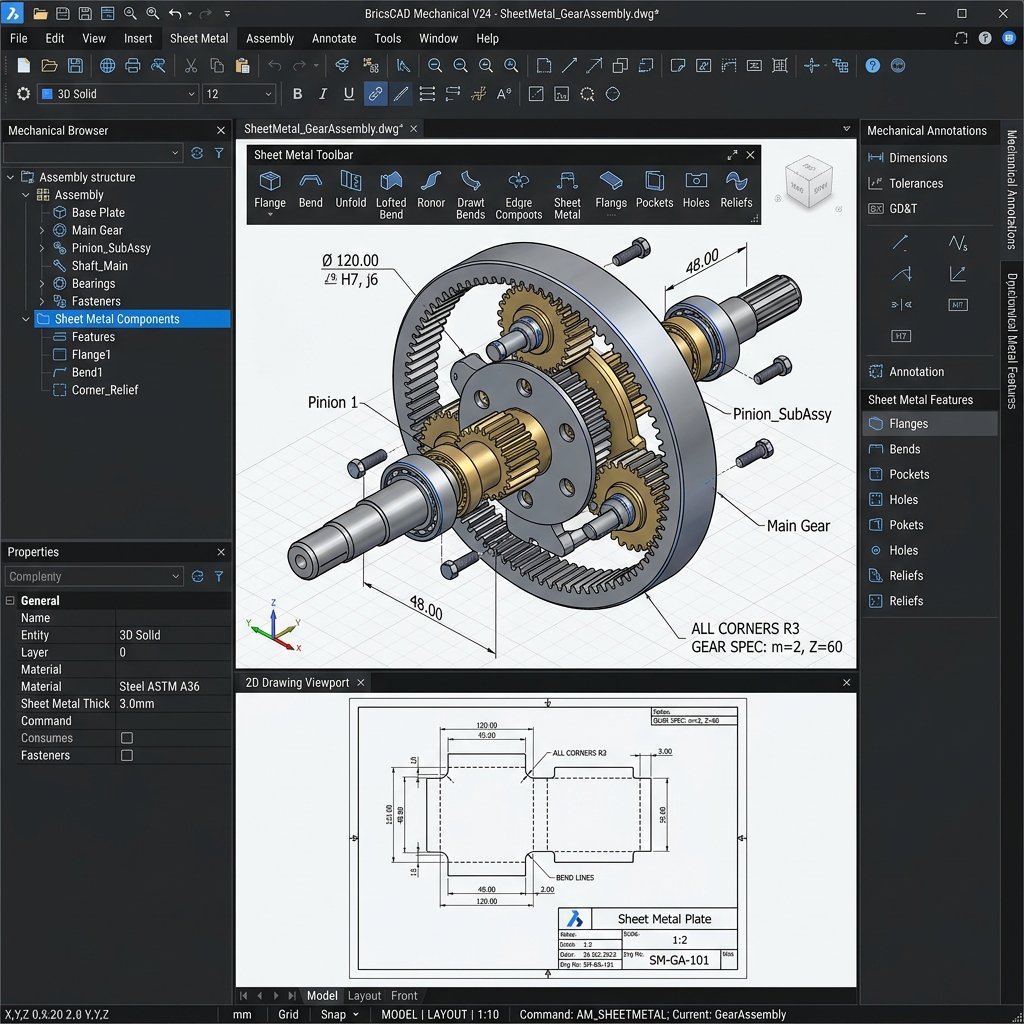The image size is (1024, 1024).
Task: Collapse the Sheet Metal Components node
Action: click(26, 319)
